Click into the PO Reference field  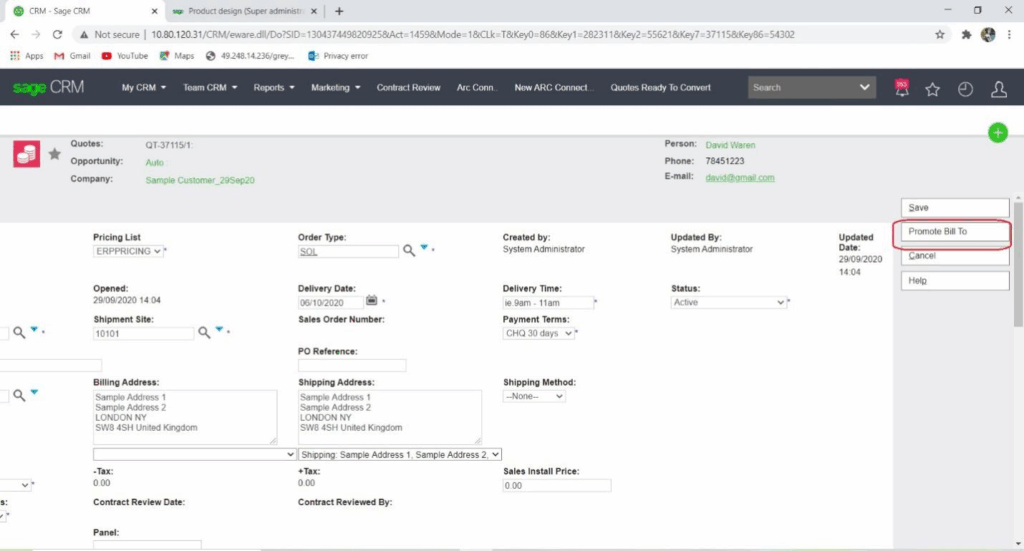[352, 365]
